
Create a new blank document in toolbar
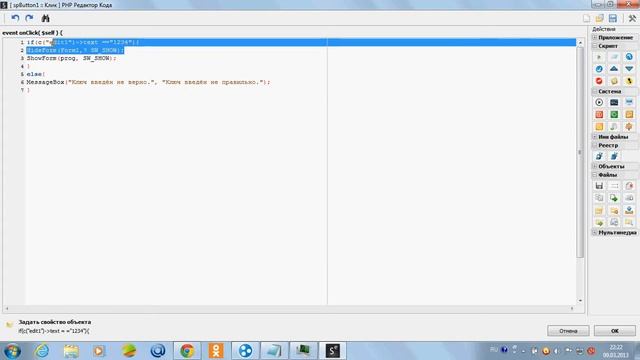pos(586,18)
